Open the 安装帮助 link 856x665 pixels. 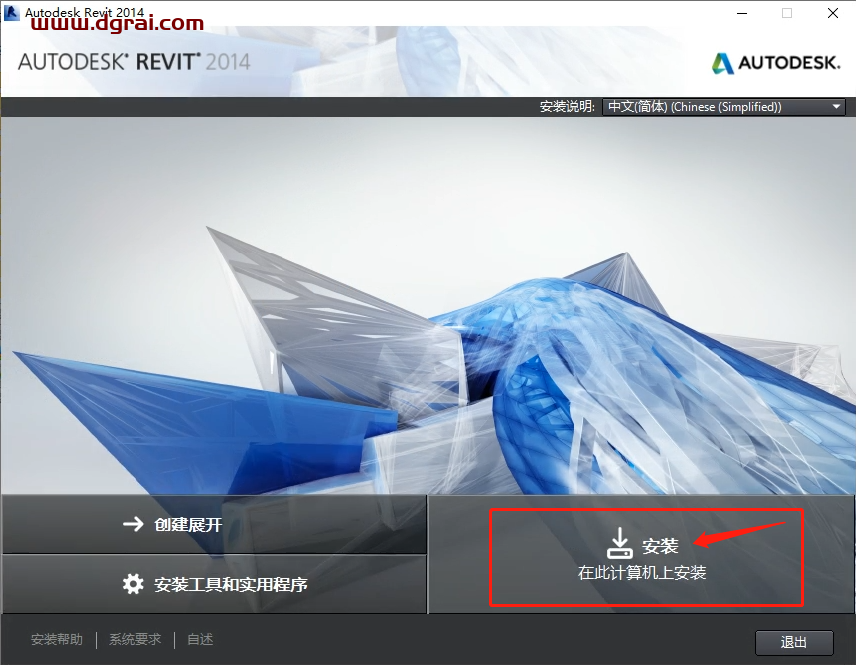pos(57,639)
